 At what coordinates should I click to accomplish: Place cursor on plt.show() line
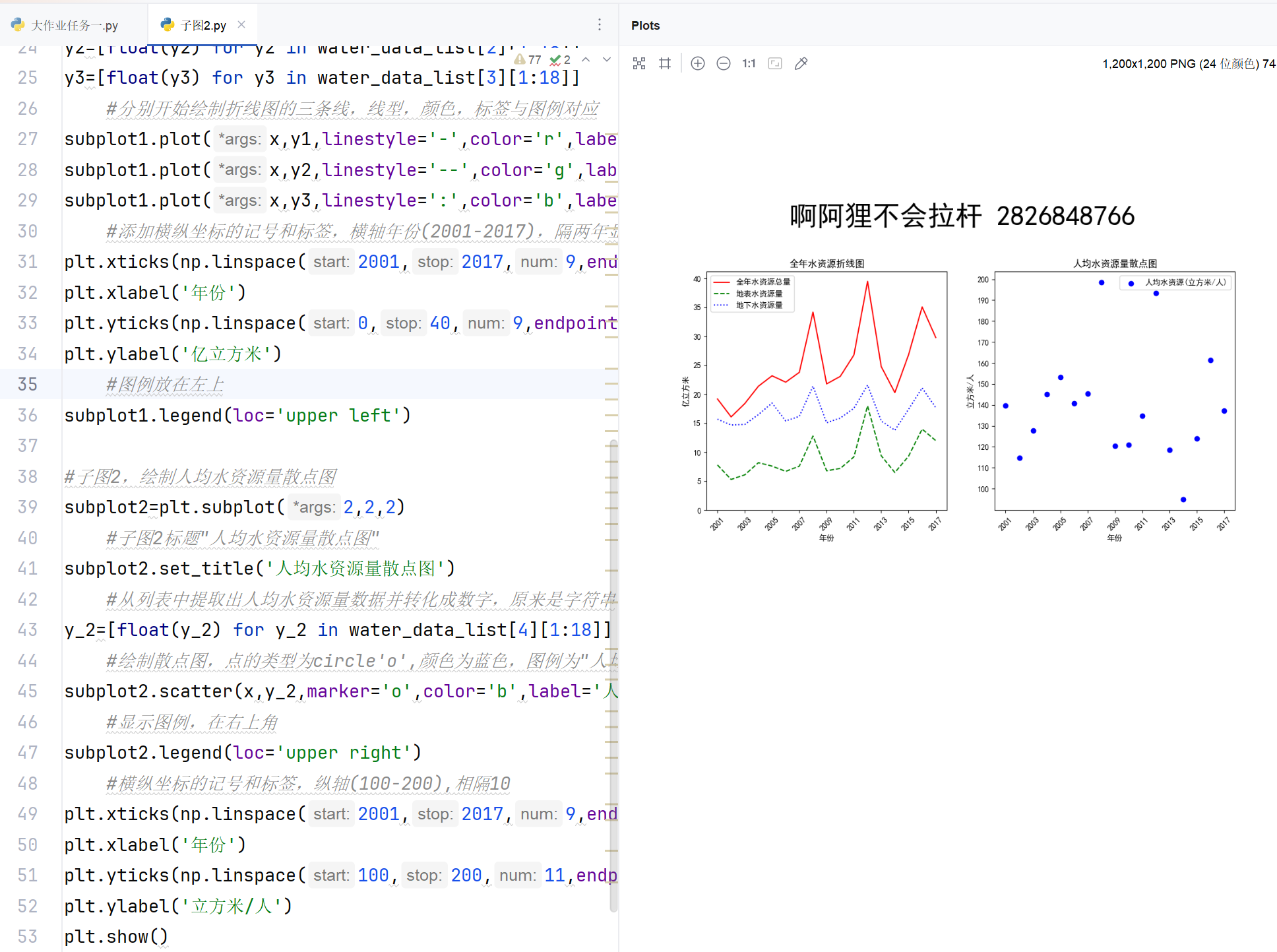tap(116, 936)
